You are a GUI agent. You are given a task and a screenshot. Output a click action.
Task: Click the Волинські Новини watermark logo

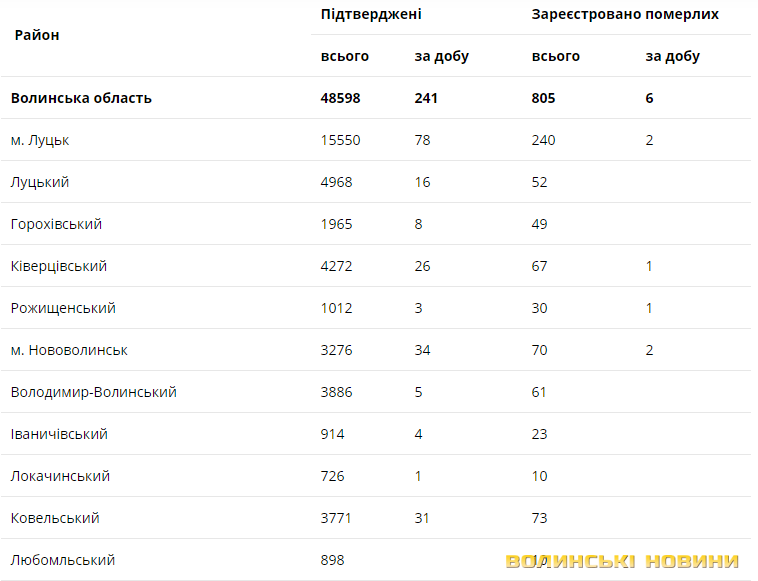(622, 561)
